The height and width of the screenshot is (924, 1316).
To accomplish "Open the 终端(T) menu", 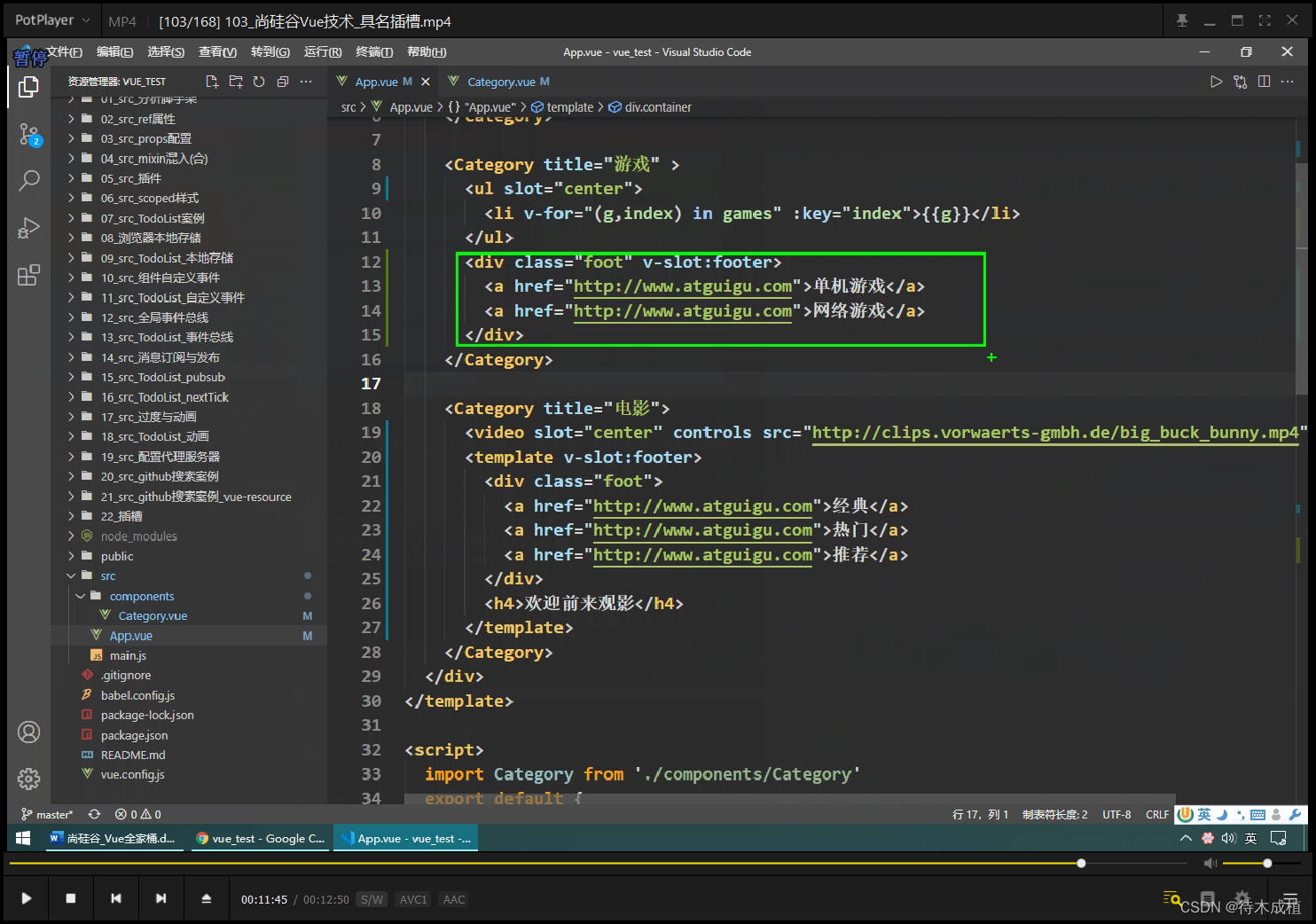I will tap(374, 52).
